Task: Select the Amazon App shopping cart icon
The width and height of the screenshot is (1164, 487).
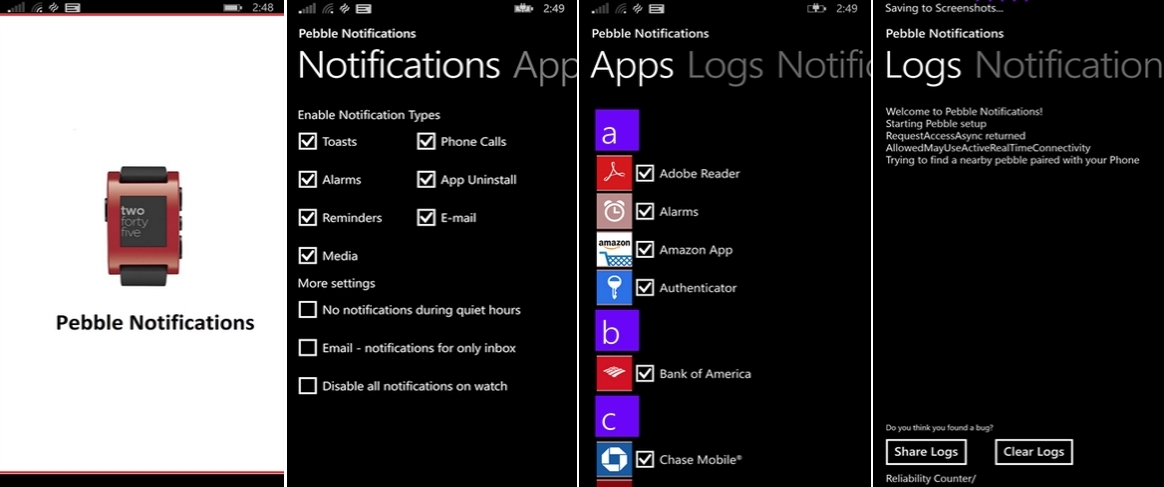Action: tap(614, 249)
